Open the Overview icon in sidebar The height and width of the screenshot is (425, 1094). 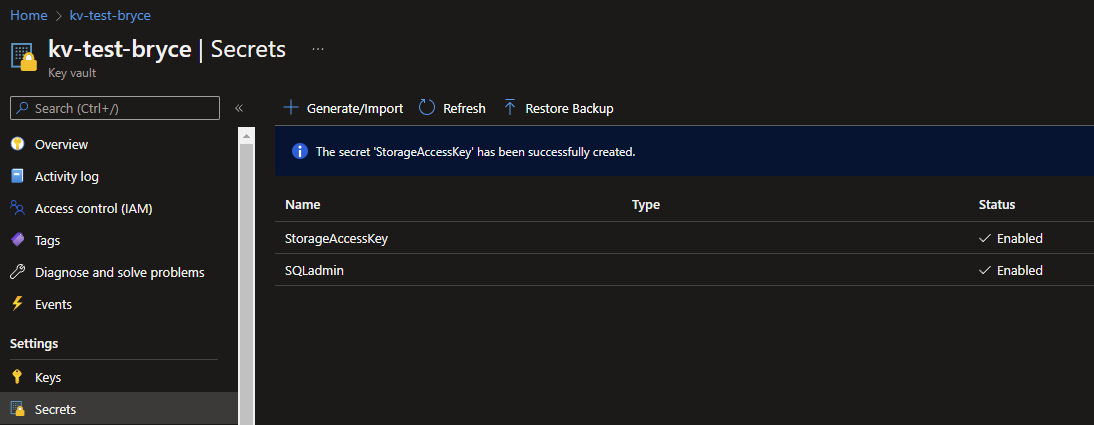[18, 144]
